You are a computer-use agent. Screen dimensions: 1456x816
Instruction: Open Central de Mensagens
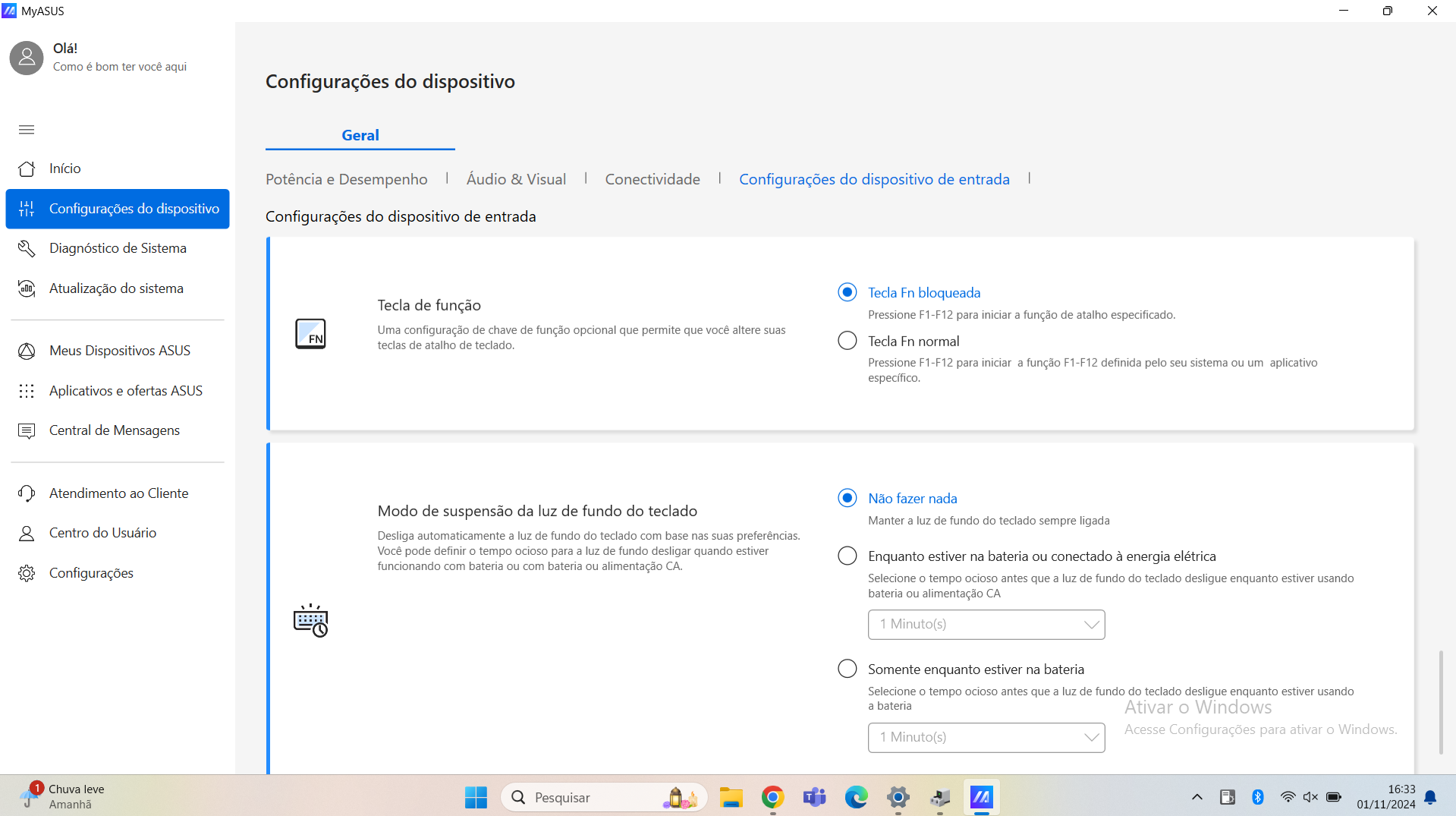118,430
